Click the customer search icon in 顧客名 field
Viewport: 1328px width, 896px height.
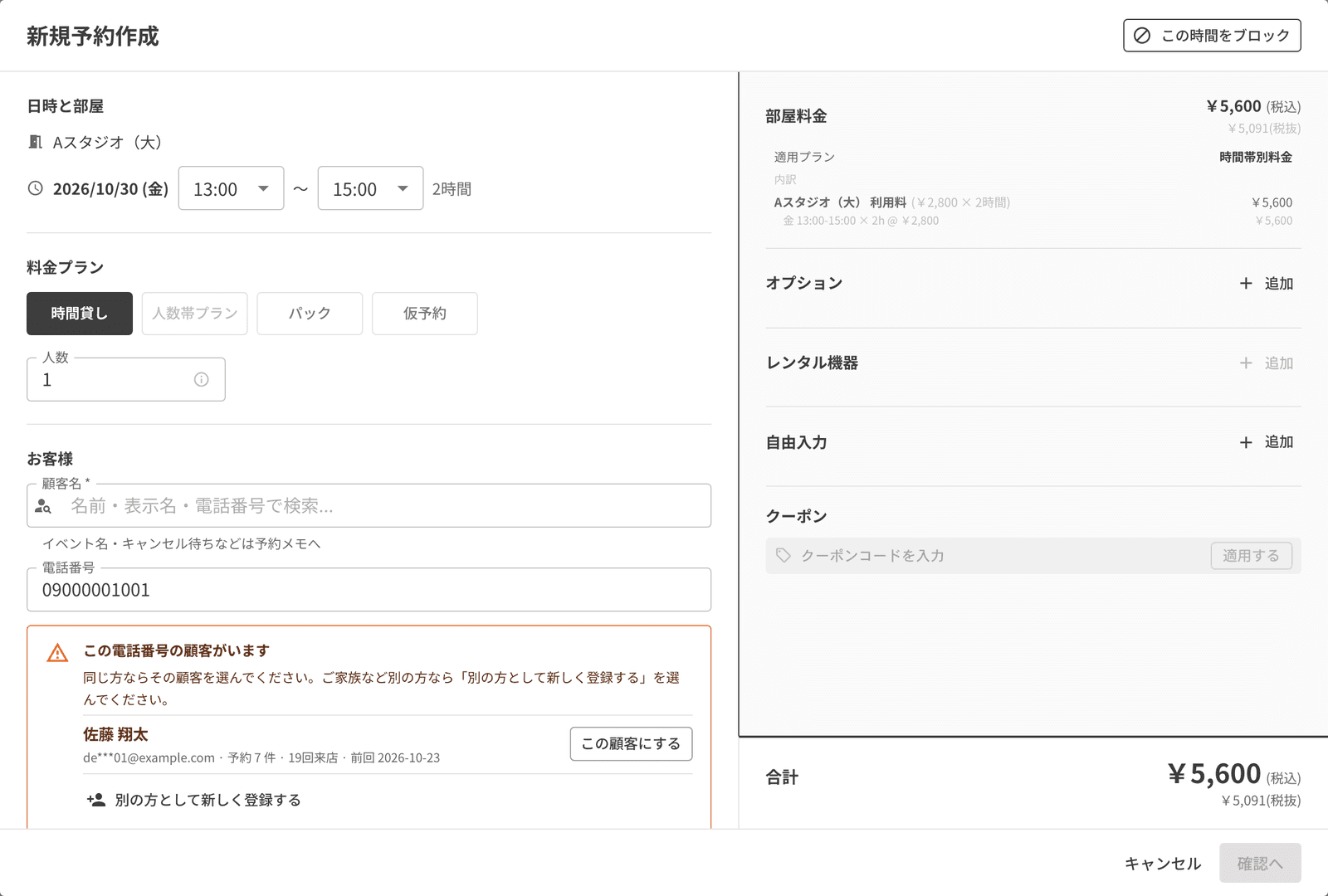(x=43, y=506)
